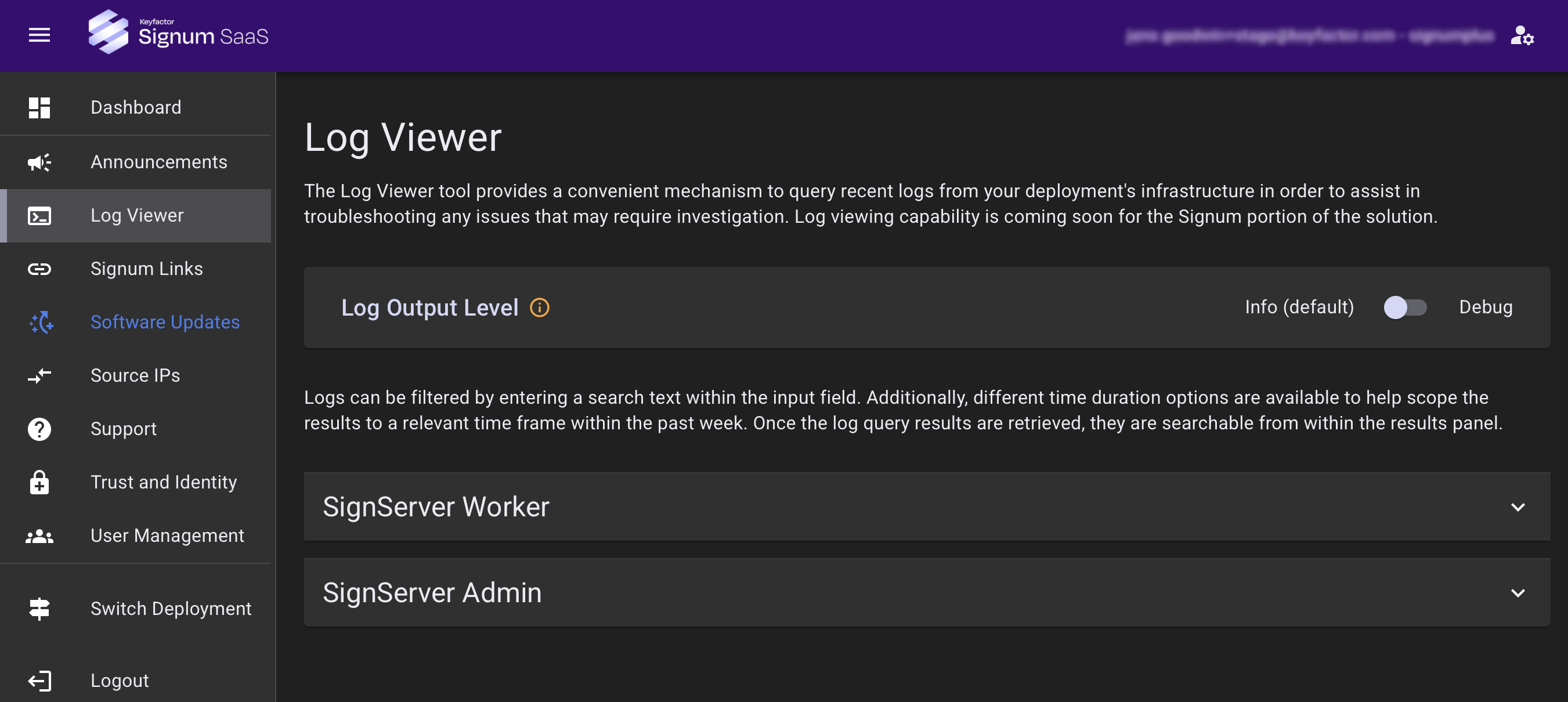This screenshot has width=1568, height=702.
Task: Click the Log Viewer terminal icon
Action: (x=39, y=215)
